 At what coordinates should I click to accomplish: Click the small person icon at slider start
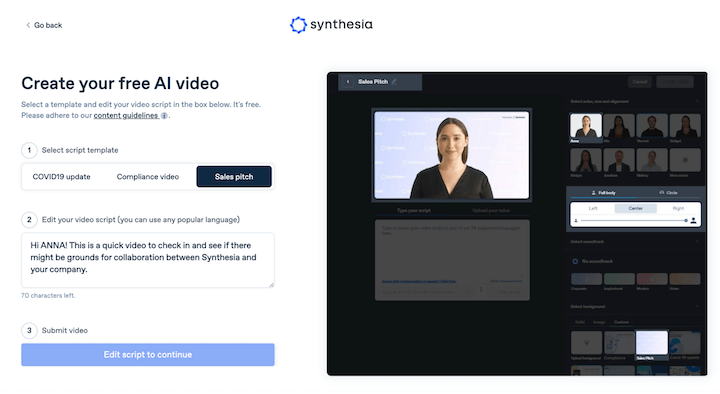[576, 221]
